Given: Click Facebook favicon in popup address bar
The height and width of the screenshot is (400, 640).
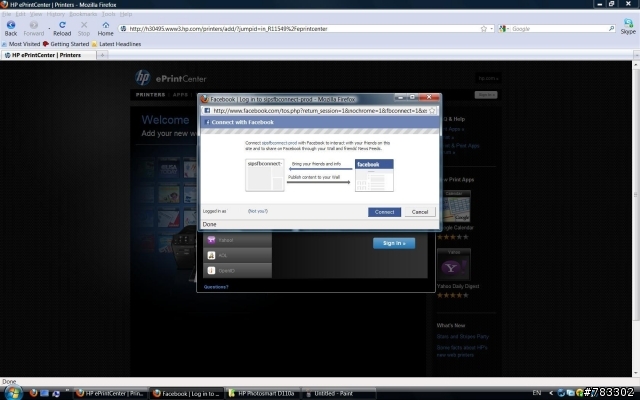Looking at the screenshot, I should pos(207,111).
